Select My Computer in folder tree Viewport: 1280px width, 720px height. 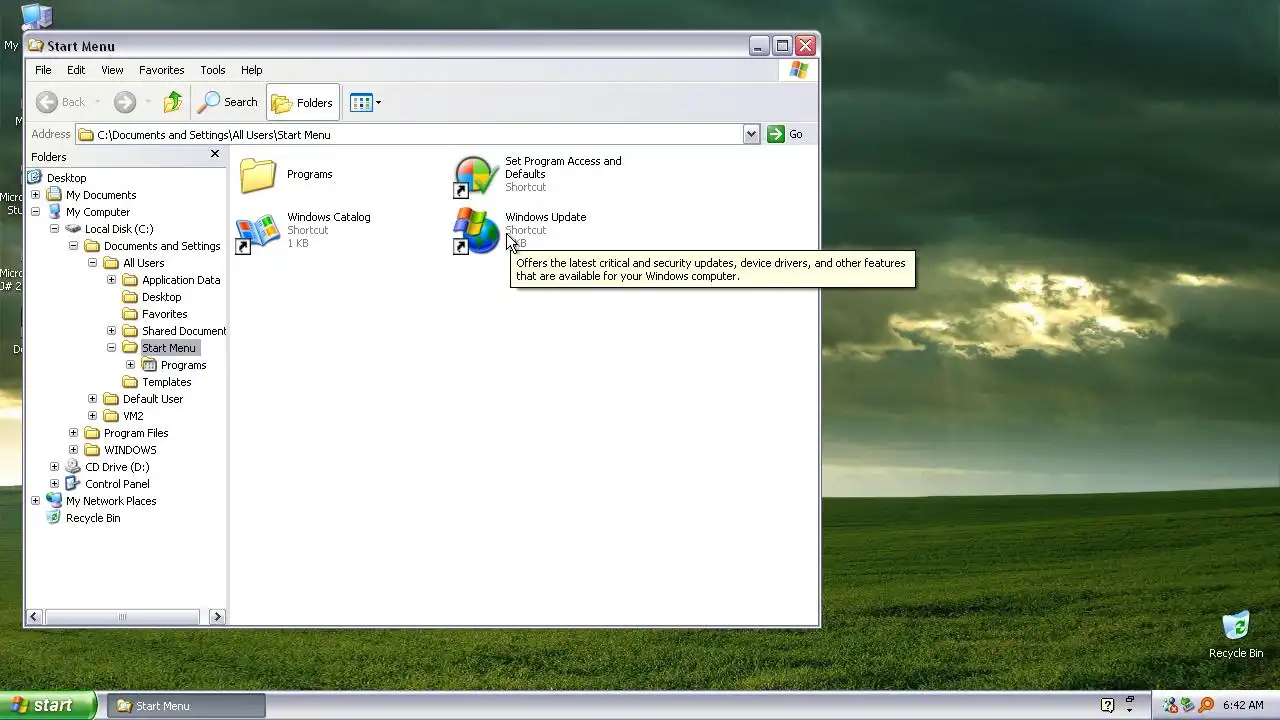coord(98,212)
